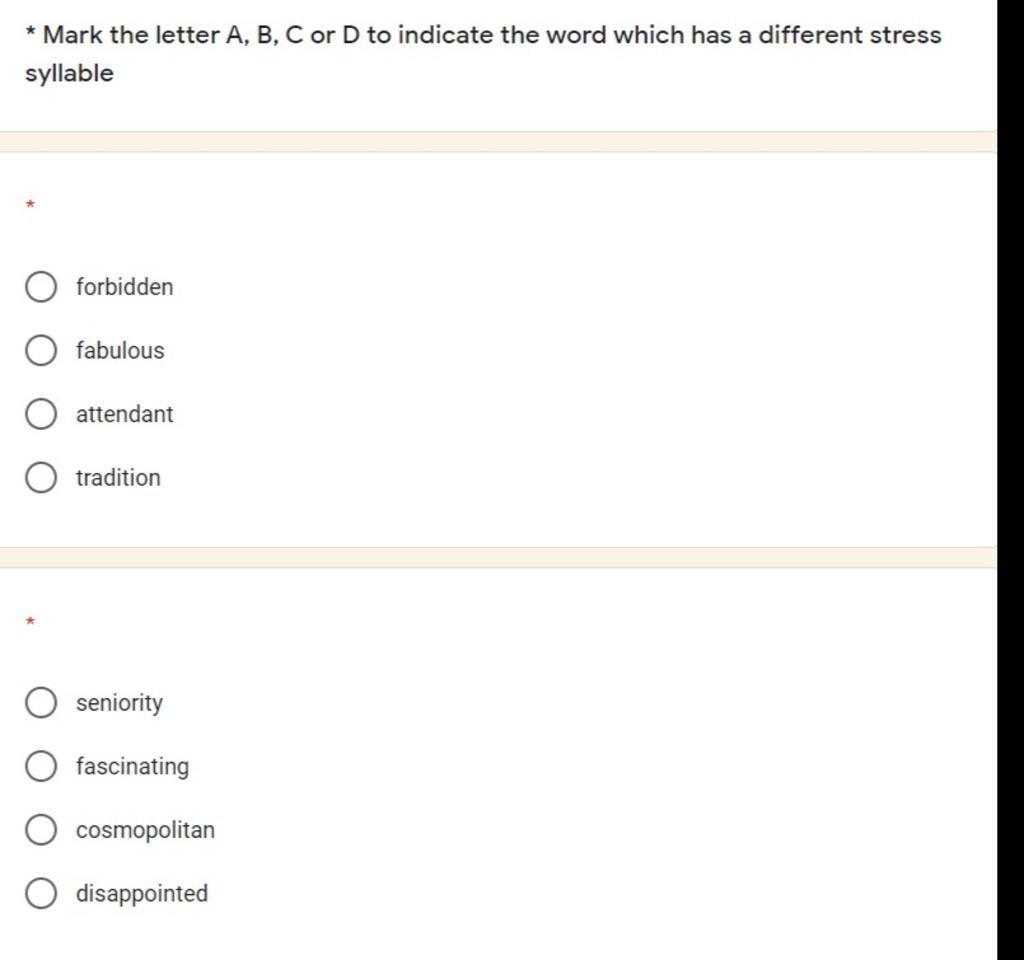Select the radio circle next to forbidden

tap(40, 287)
